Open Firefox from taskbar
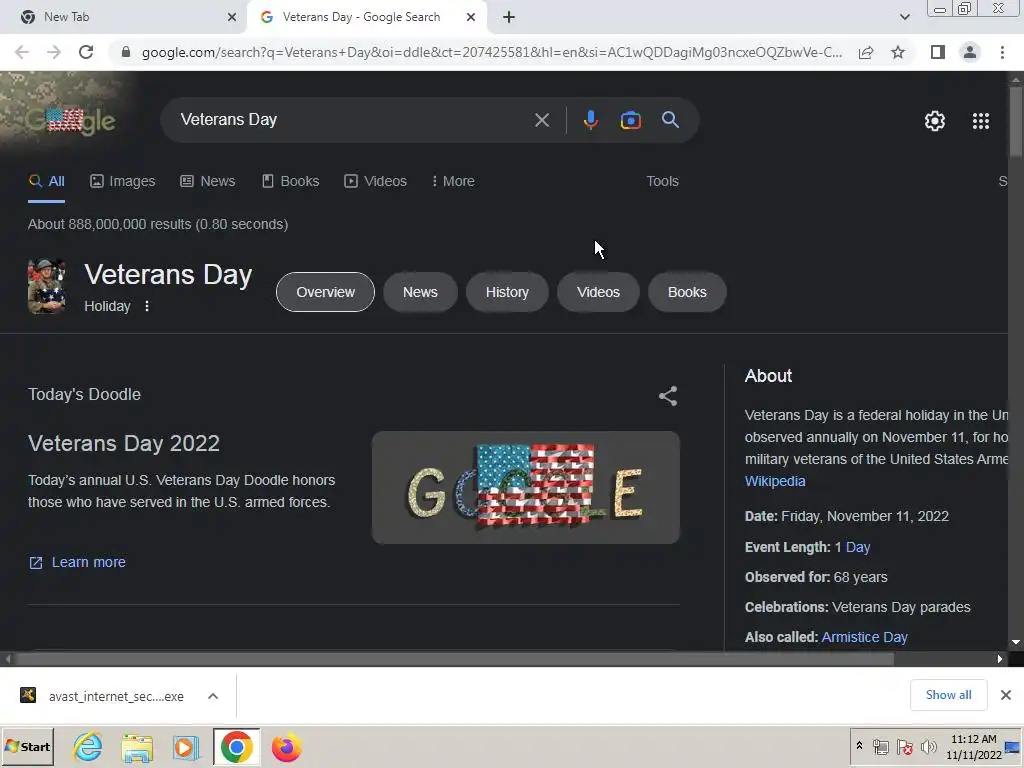This screenshot has width=1024, height=768. coord(286,747)
